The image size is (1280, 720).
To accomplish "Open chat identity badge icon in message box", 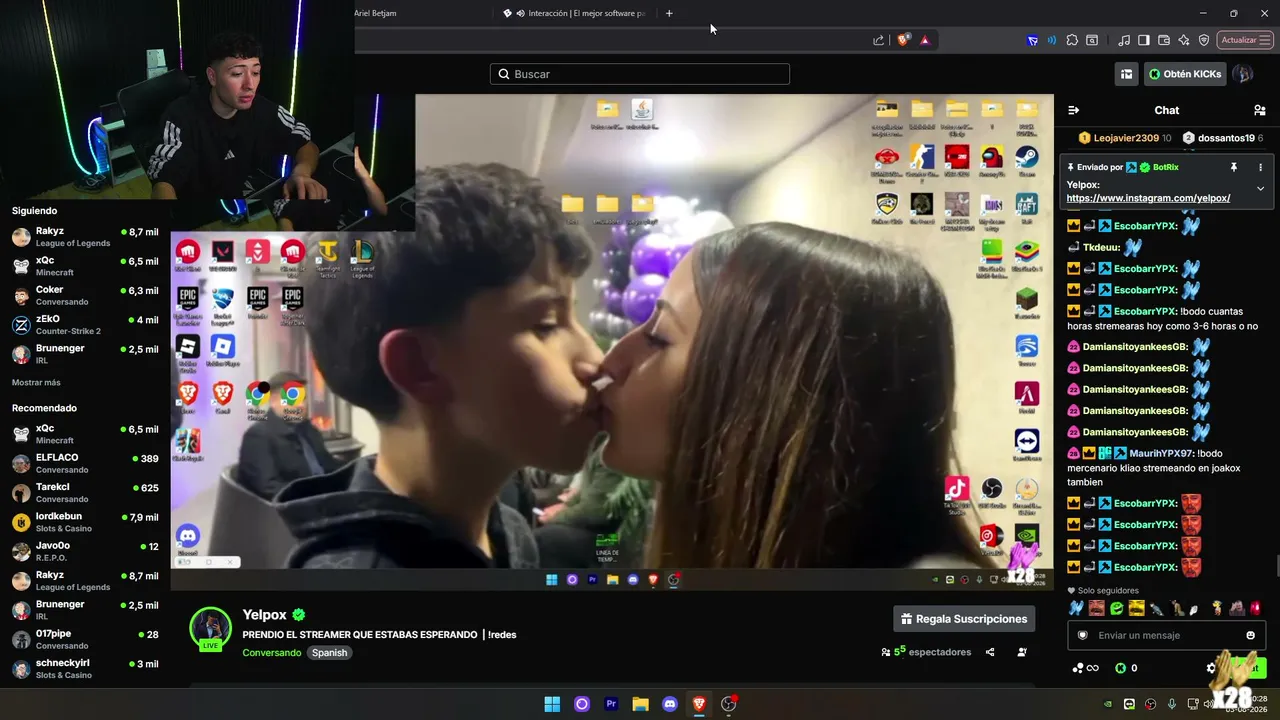I will tap(1082, 635).
